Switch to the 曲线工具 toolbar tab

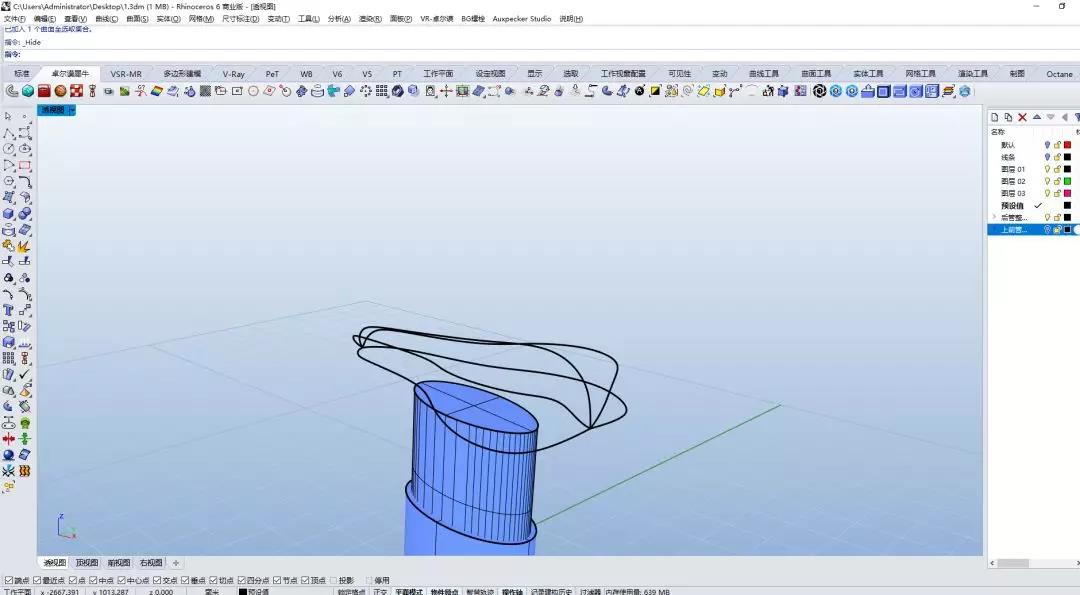point(764,74)
